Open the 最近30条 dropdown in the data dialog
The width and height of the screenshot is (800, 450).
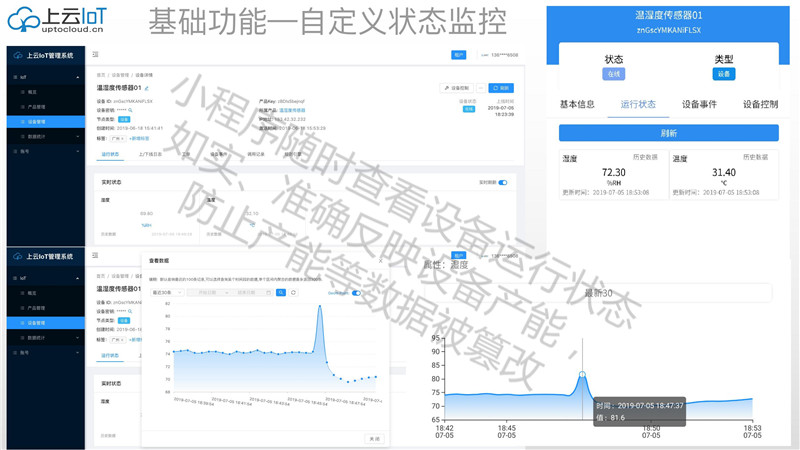tap(167, 293)
